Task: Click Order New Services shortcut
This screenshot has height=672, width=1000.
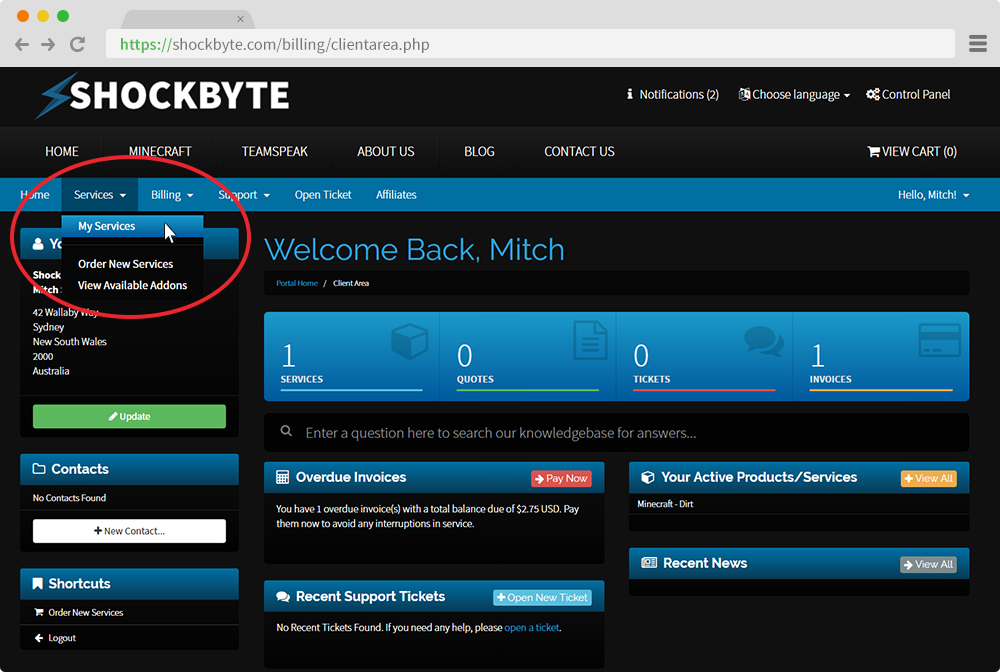Action: [x=85, y=612]
